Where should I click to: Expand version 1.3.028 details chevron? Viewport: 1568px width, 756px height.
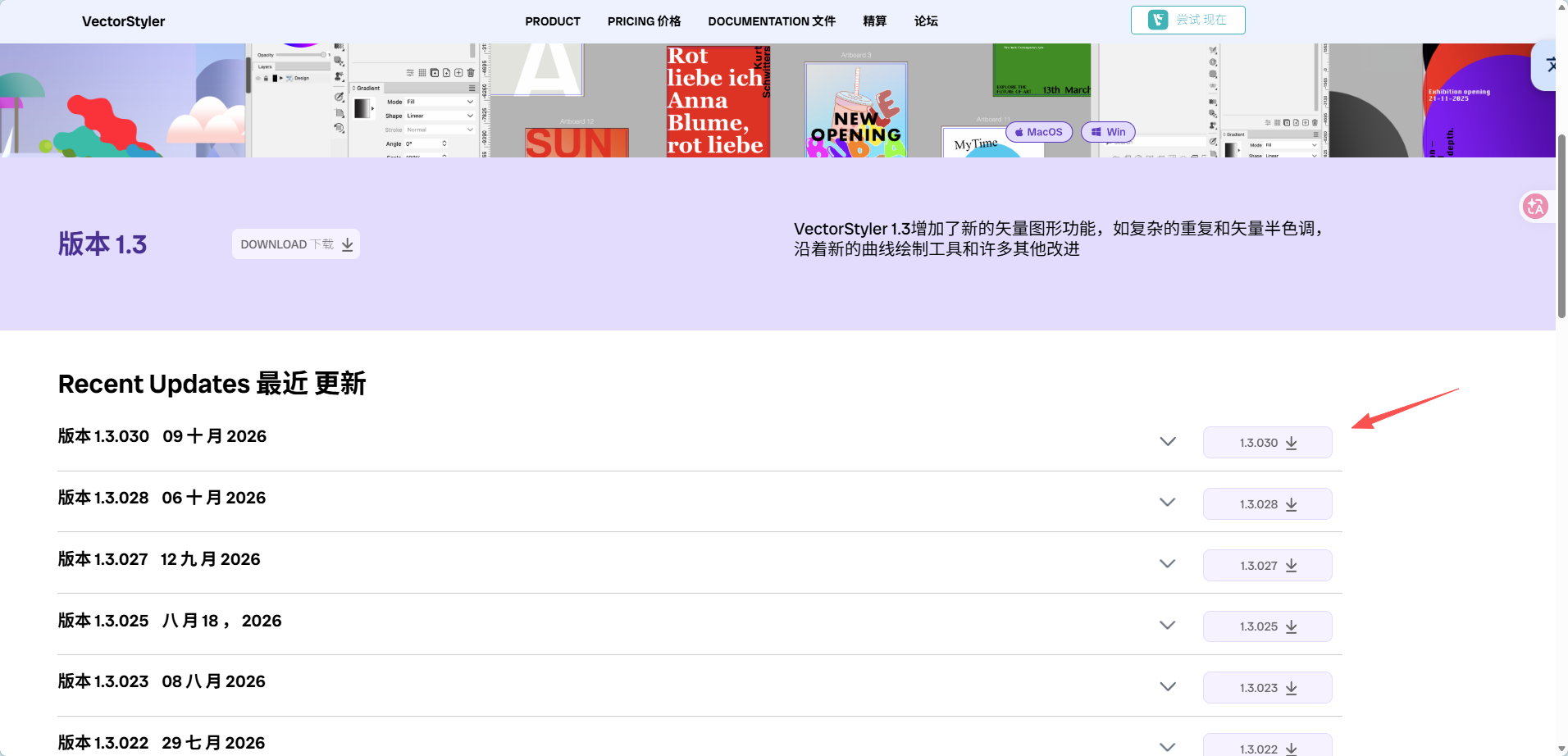[1168, 502]
